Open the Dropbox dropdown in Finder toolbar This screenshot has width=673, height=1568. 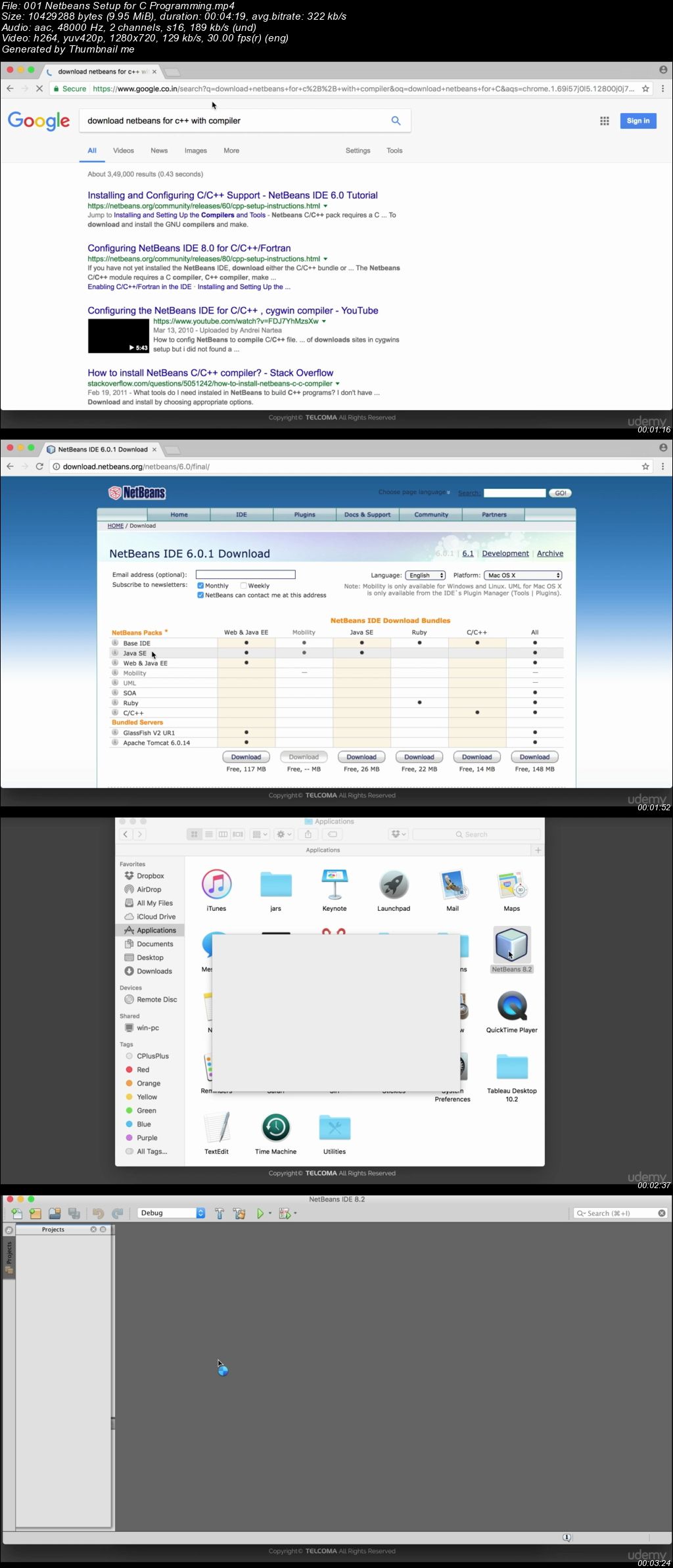coord(398,834)
